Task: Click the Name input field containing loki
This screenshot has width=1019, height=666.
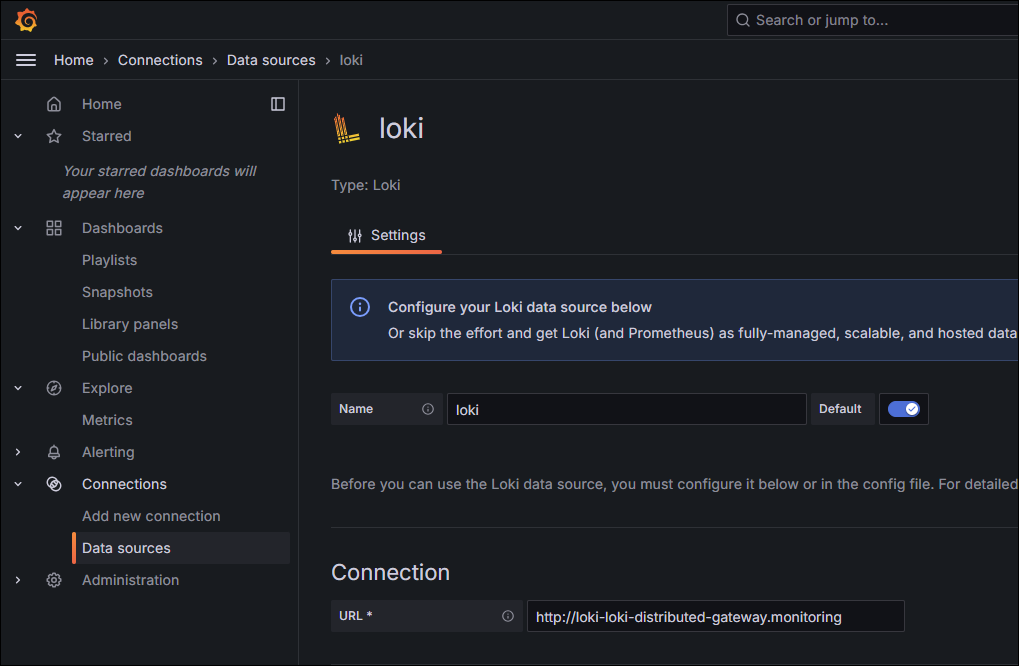Action: point(626,409)
